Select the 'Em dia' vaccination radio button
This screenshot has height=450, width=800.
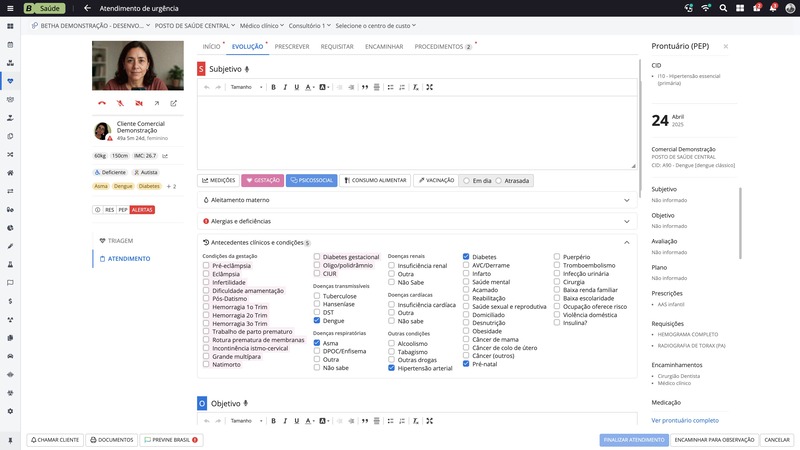coord(467,181)
